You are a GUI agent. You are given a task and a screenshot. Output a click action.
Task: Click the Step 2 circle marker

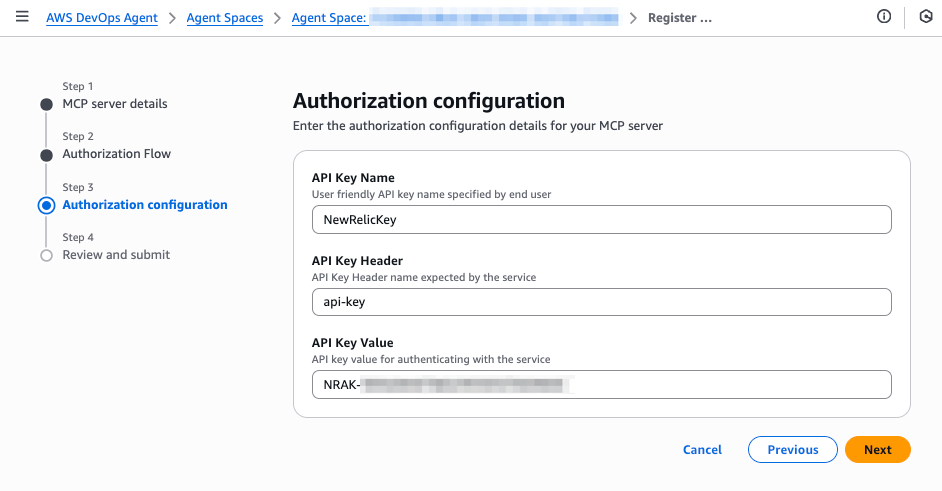[x=46, y=155]
